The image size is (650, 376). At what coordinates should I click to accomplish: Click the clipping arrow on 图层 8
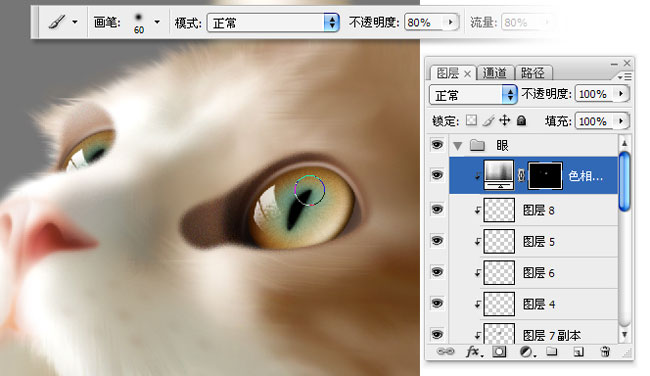click(478, 211)
